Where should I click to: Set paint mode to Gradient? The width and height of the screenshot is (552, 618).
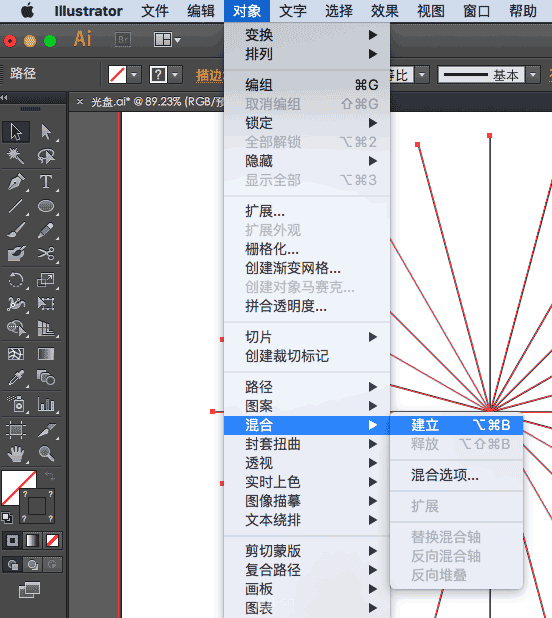(32, 541)
